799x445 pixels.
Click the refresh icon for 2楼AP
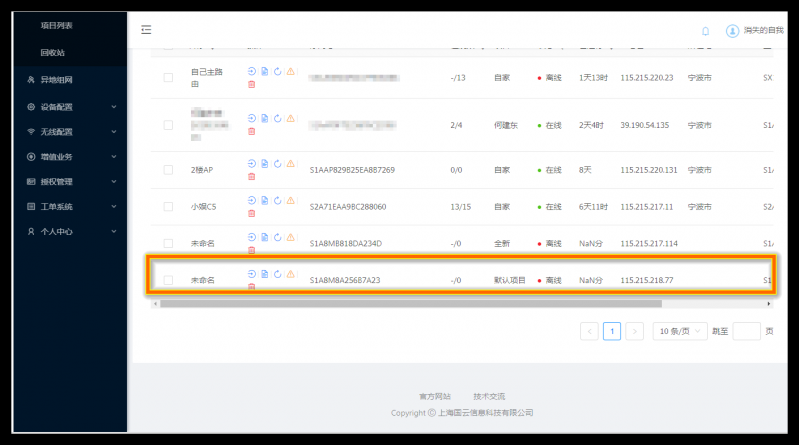277,164
